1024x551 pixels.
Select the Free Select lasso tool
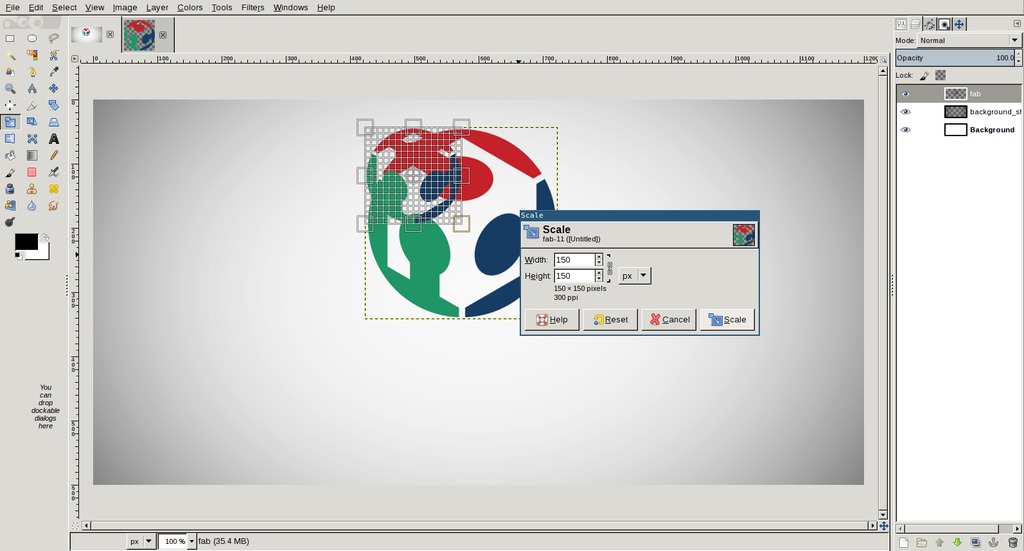(54, 39)
